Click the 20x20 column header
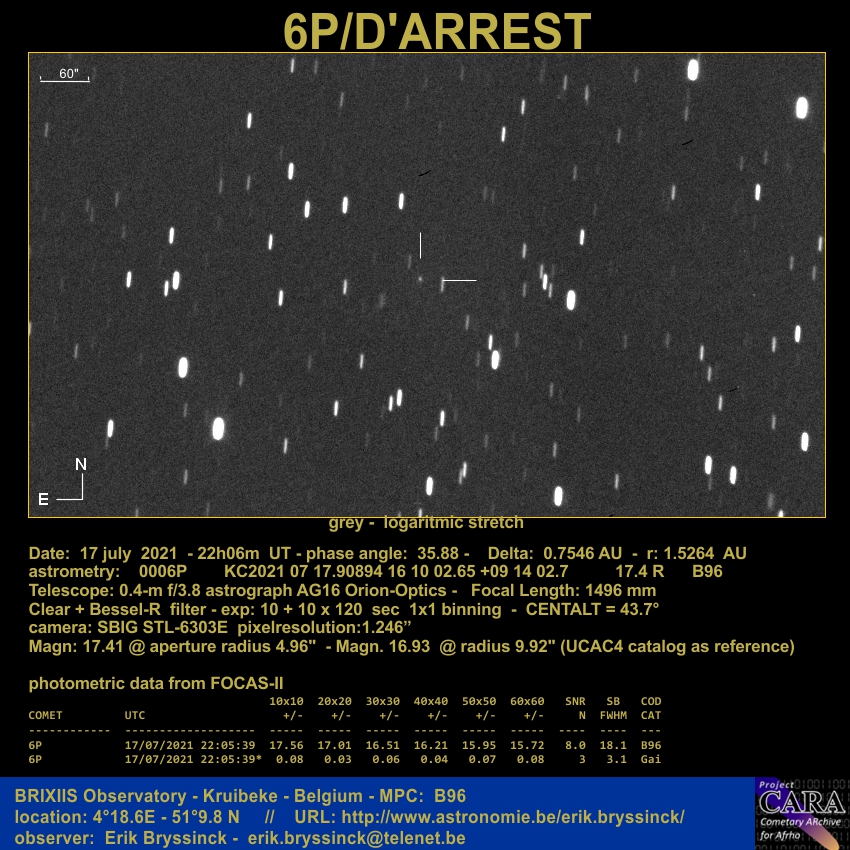Screen dimensions: 850x850 tap(334, 701)
